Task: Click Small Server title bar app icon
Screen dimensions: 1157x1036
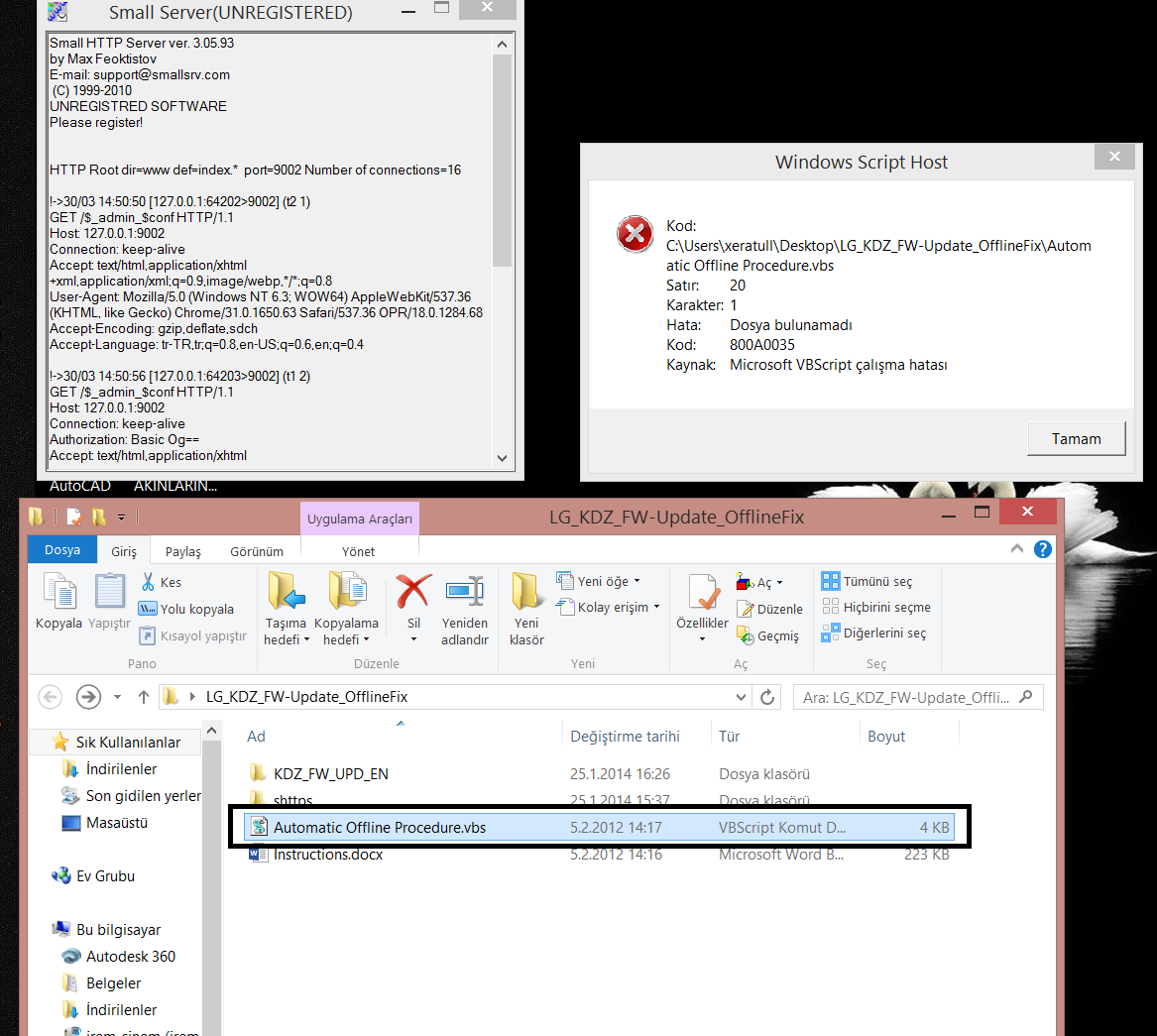Action: pyautogui.click(x=57, y=12)
